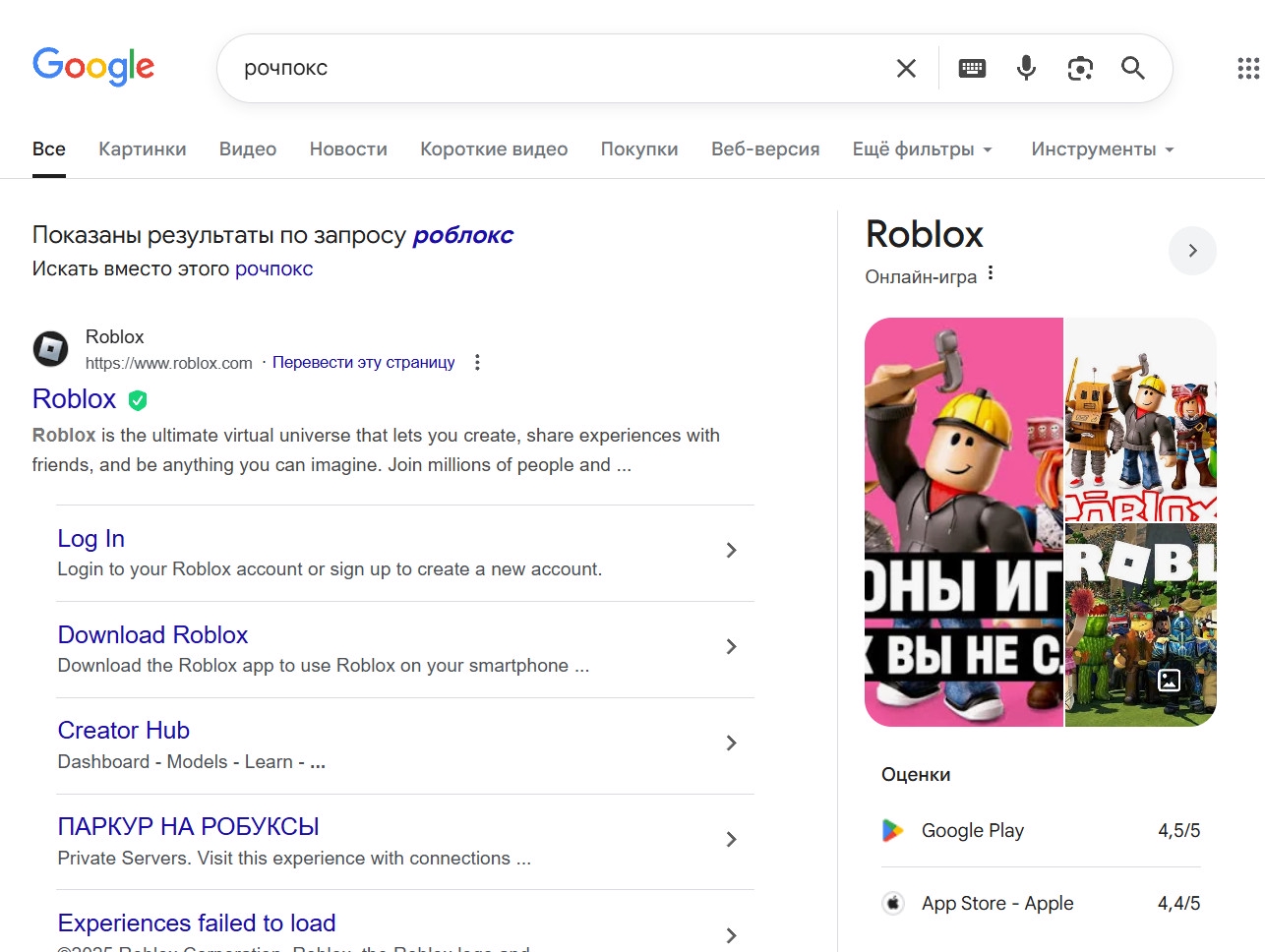Expand the Ещё фильтры dropdown

click(x=923, y=149)
